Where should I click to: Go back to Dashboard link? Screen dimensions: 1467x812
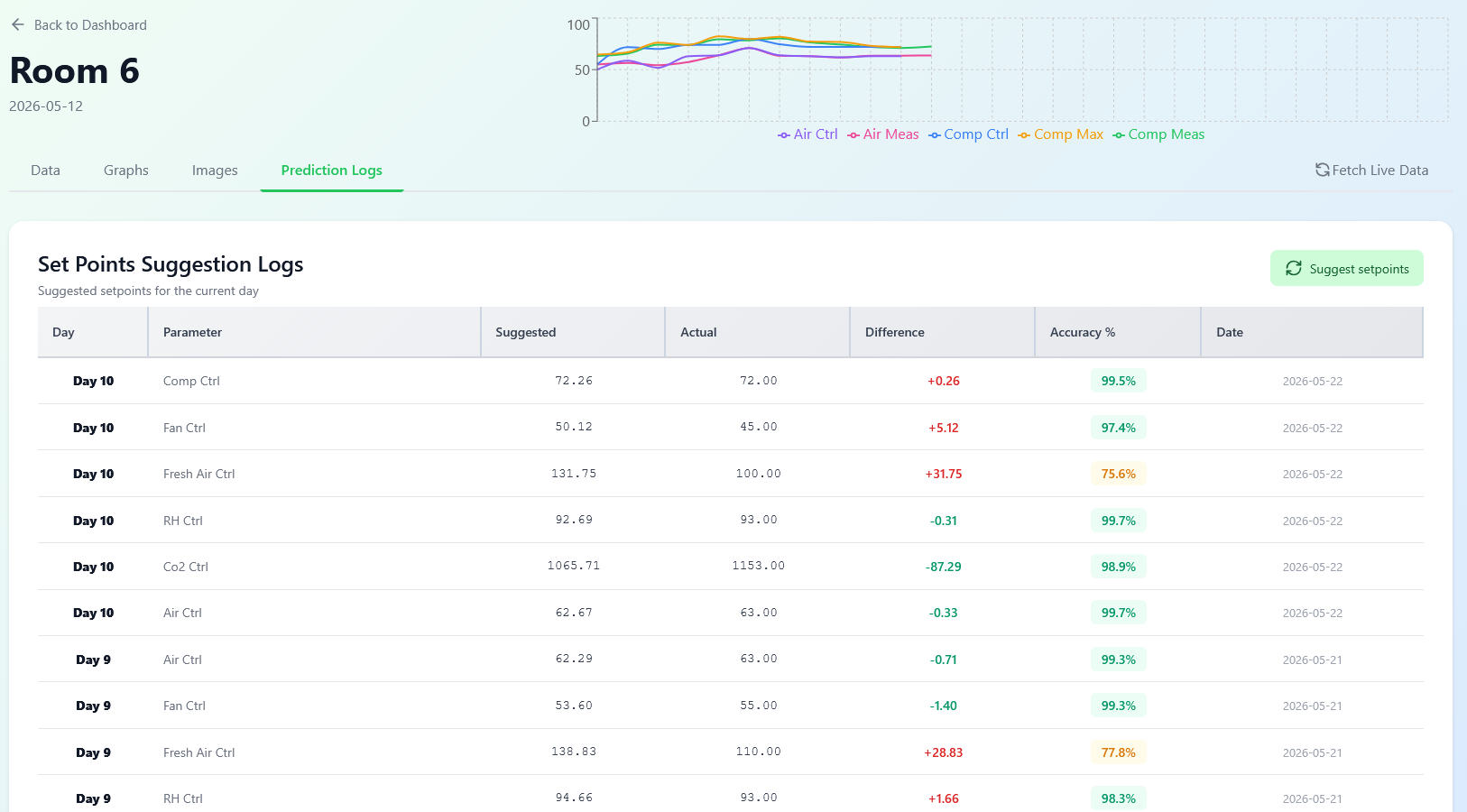(79, 25)
